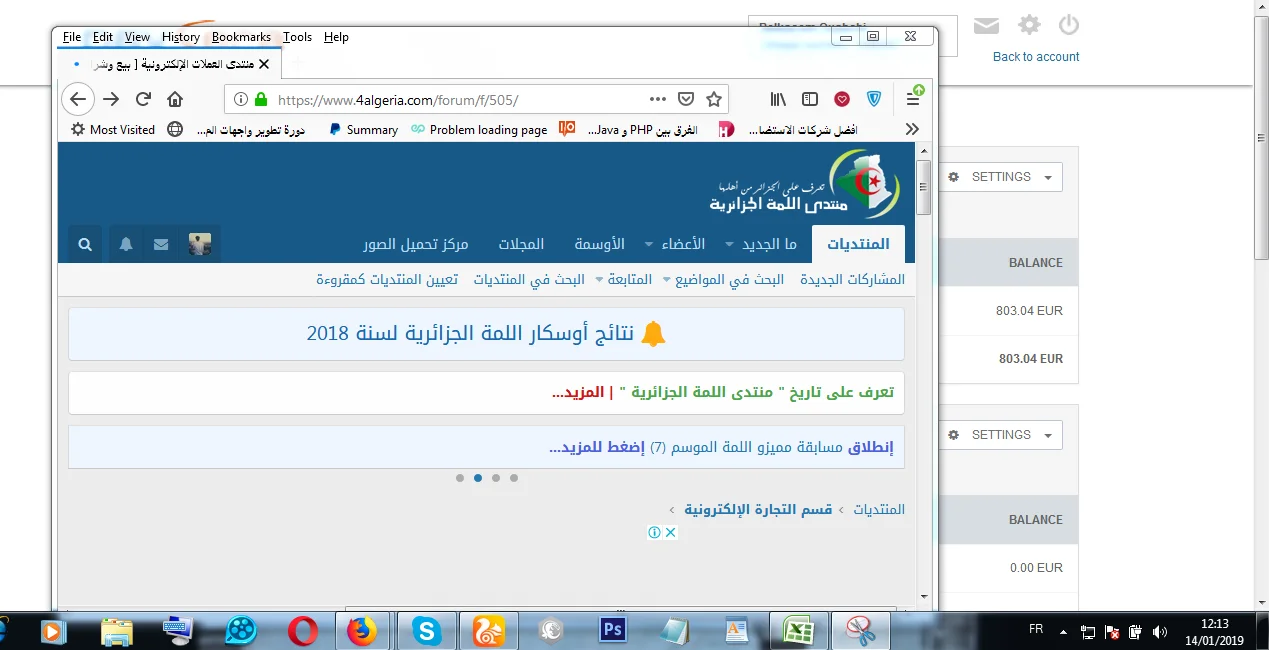The height and width of the screenshot is (650, 1269).
Task: Click the Back to account link
Action: (1035, 57)
